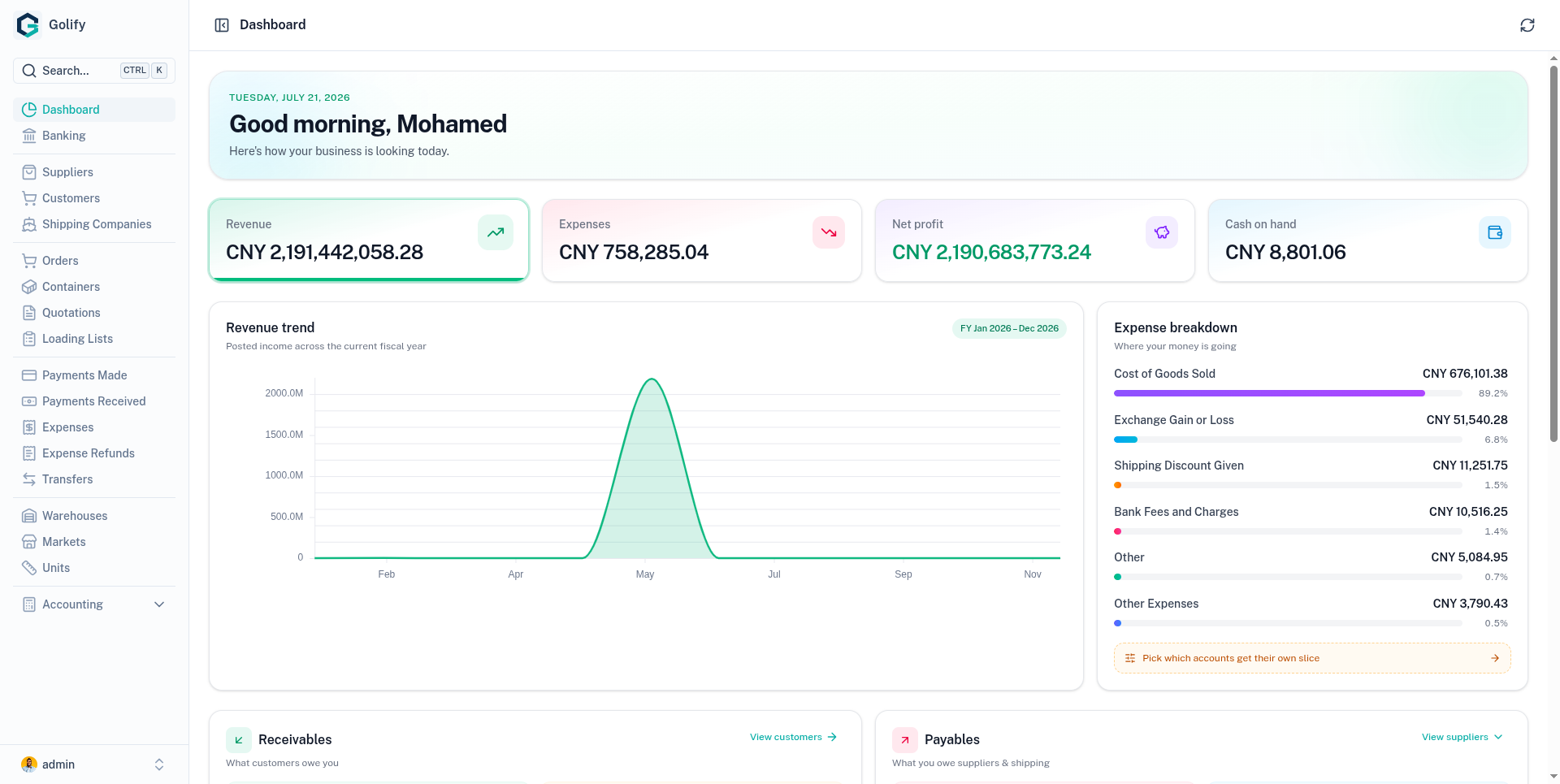The width and height of the screenshot is (1560, 784).
Task: Click the CTRL K shortcut badge
Action: tap(144, 71)
